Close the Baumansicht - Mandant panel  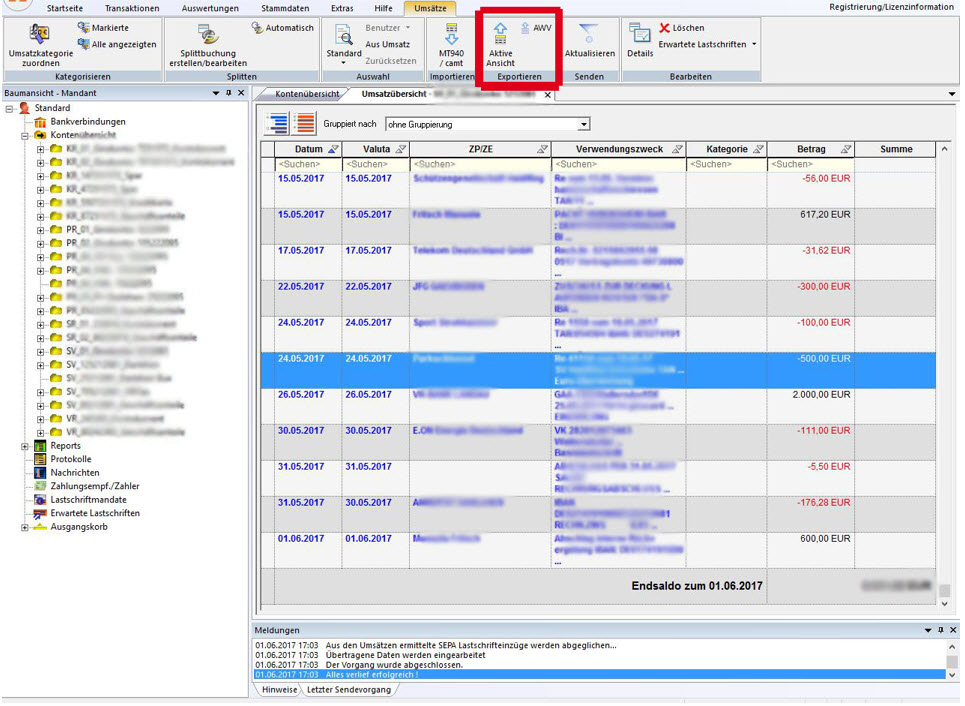click(241, 93)
